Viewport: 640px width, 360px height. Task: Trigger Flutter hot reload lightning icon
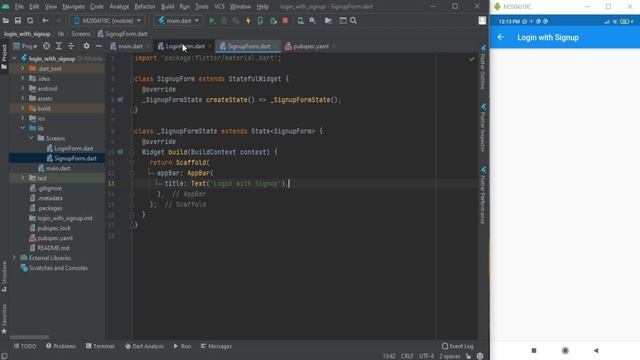tap(248, 20)
